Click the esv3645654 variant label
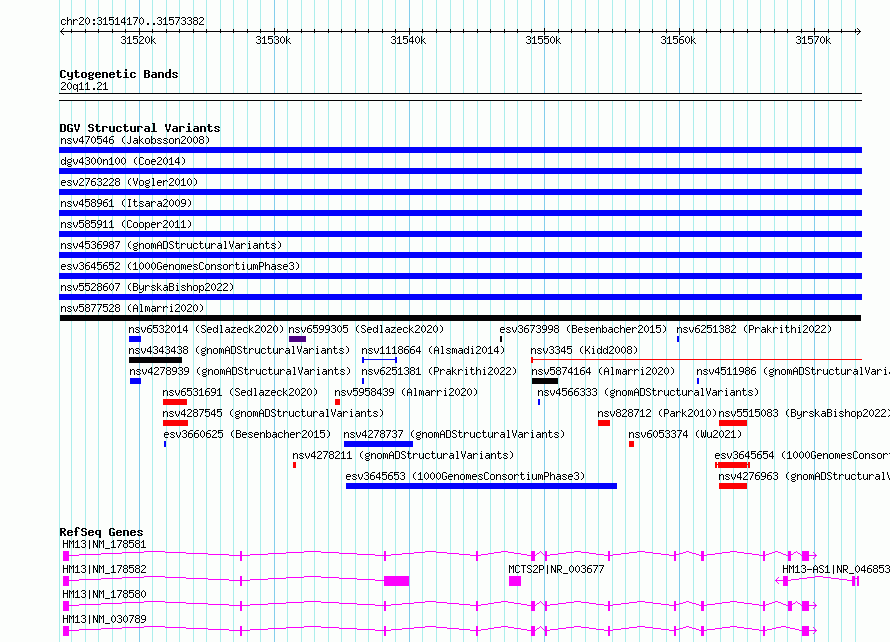Image resolution: width=890 pixels, height=642 pixels. click(x=801, y=455)
